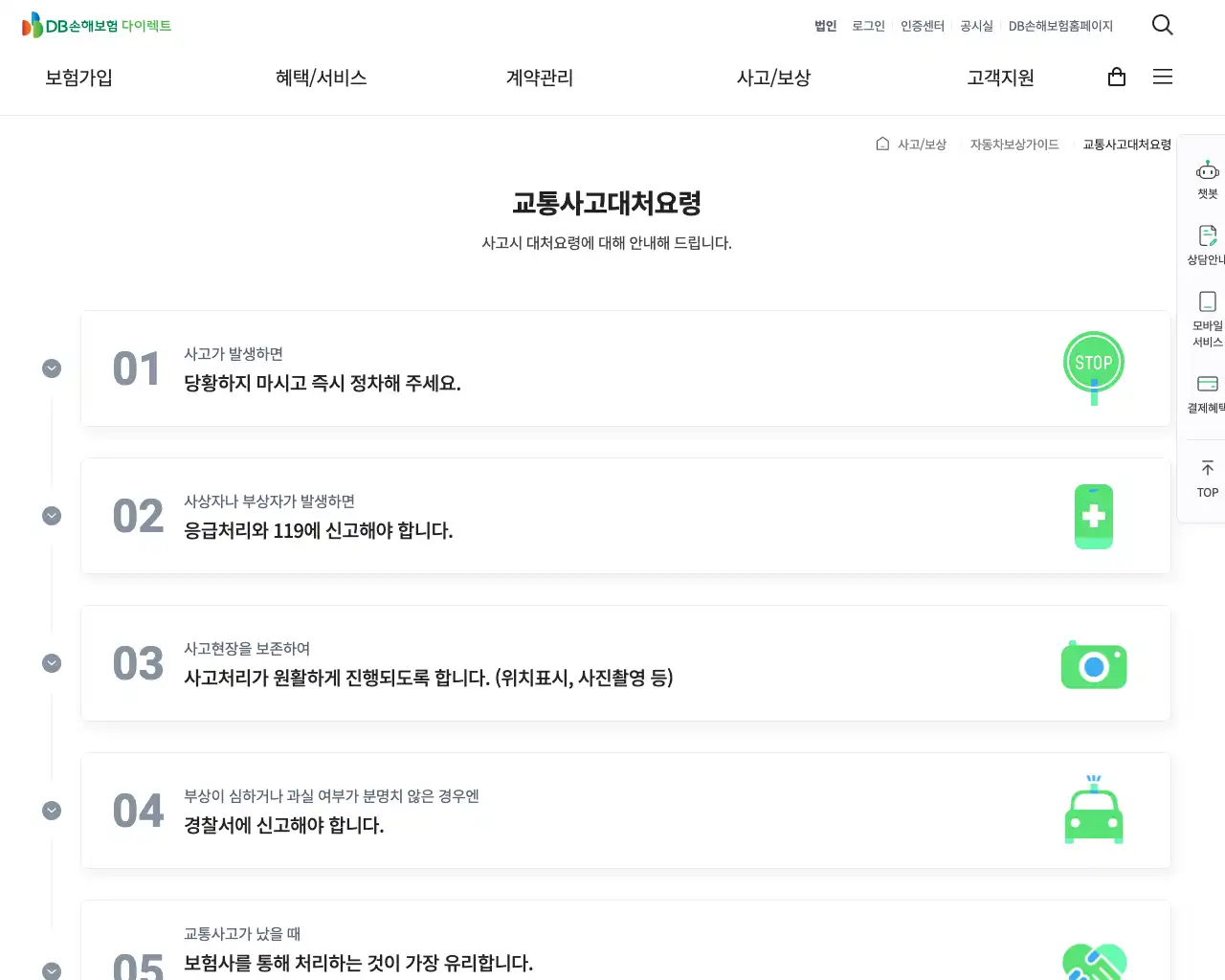The height and width of the screenshot is (980, 1225).
Task: Open 모바일 서비스 side shortcut
Action: coord(1207,319)
